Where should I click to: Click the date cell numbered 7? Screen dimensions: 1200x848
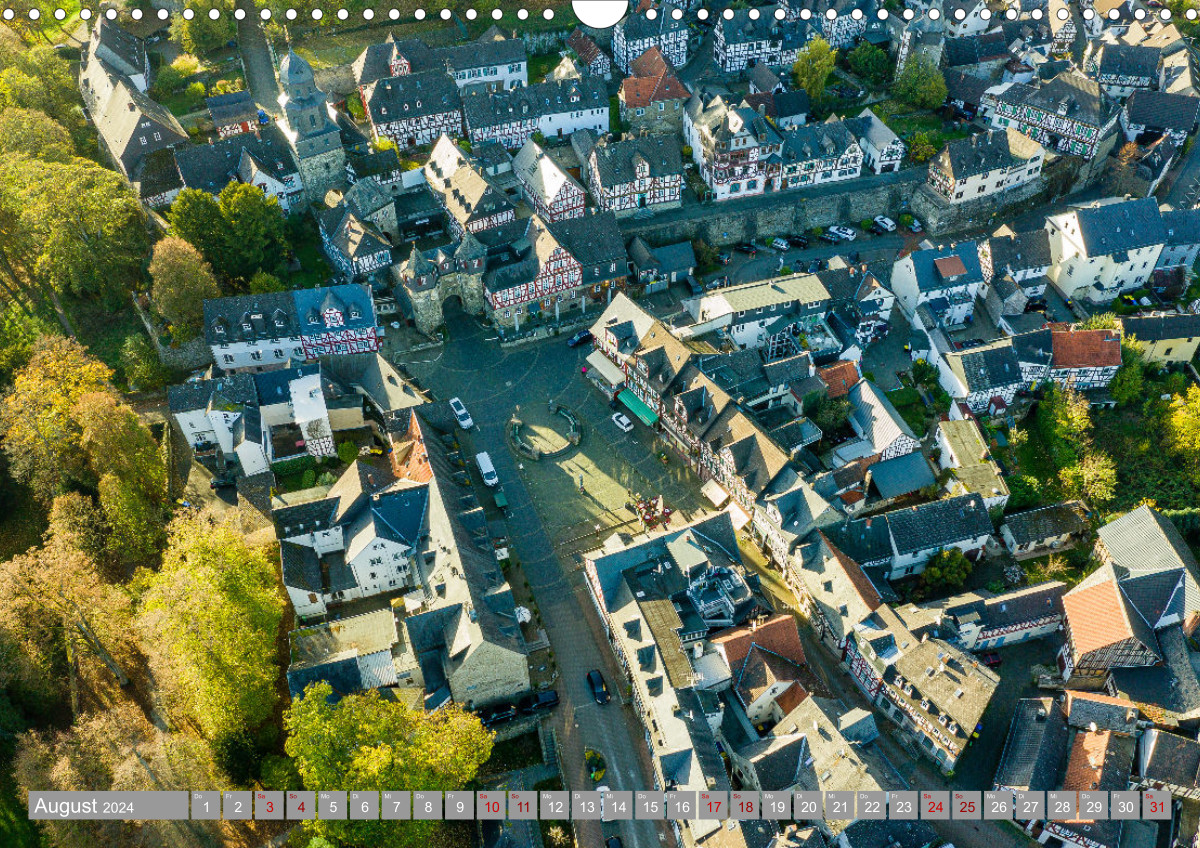(x=396, y=806)
